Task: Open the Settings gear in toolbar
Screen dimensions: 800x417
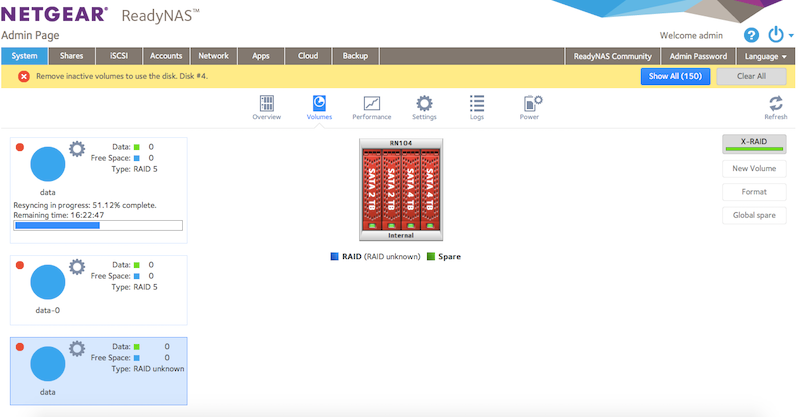Action: pos(424,104)
